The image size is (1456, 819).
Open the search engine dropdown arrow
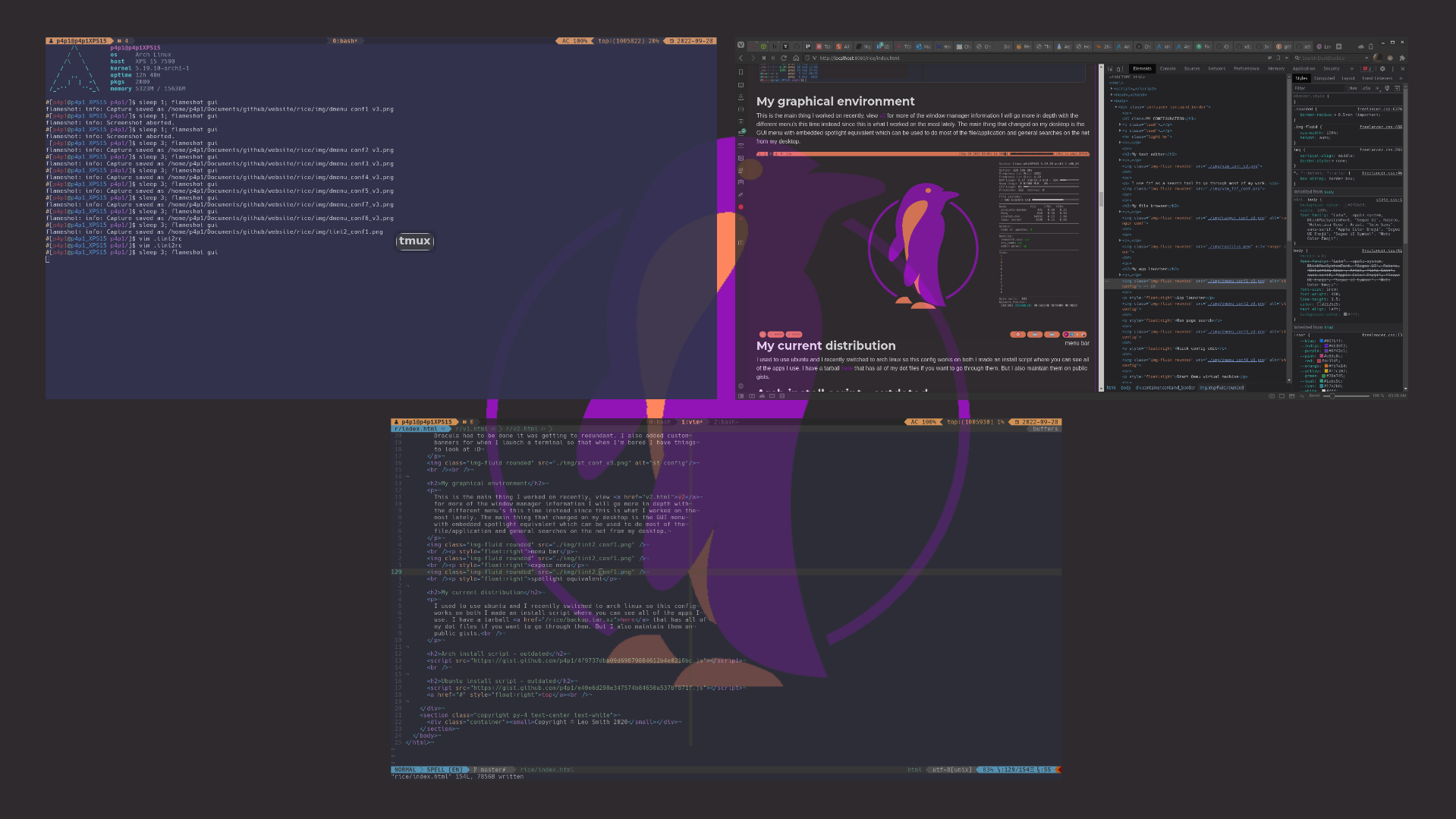pyautogui.click(x=1366, y=58)
